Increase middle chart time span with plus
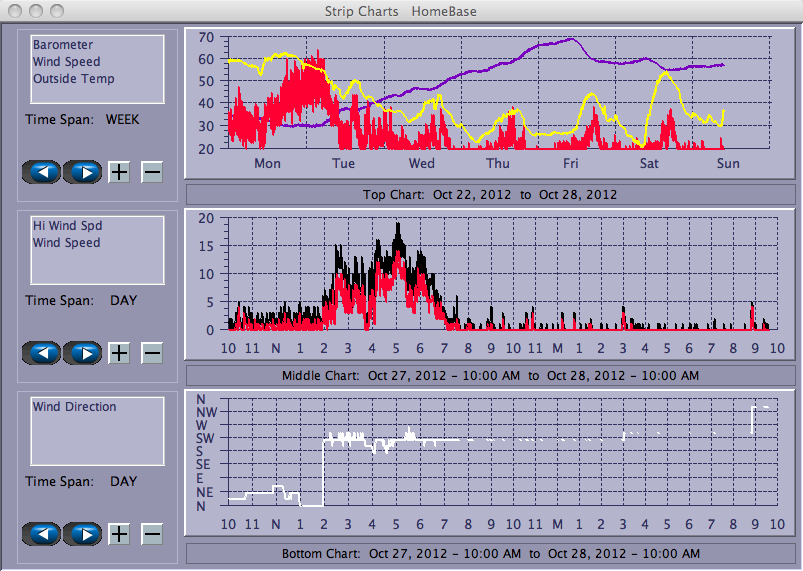This screenshot has height=571, width=803. [x=119, y=353]
